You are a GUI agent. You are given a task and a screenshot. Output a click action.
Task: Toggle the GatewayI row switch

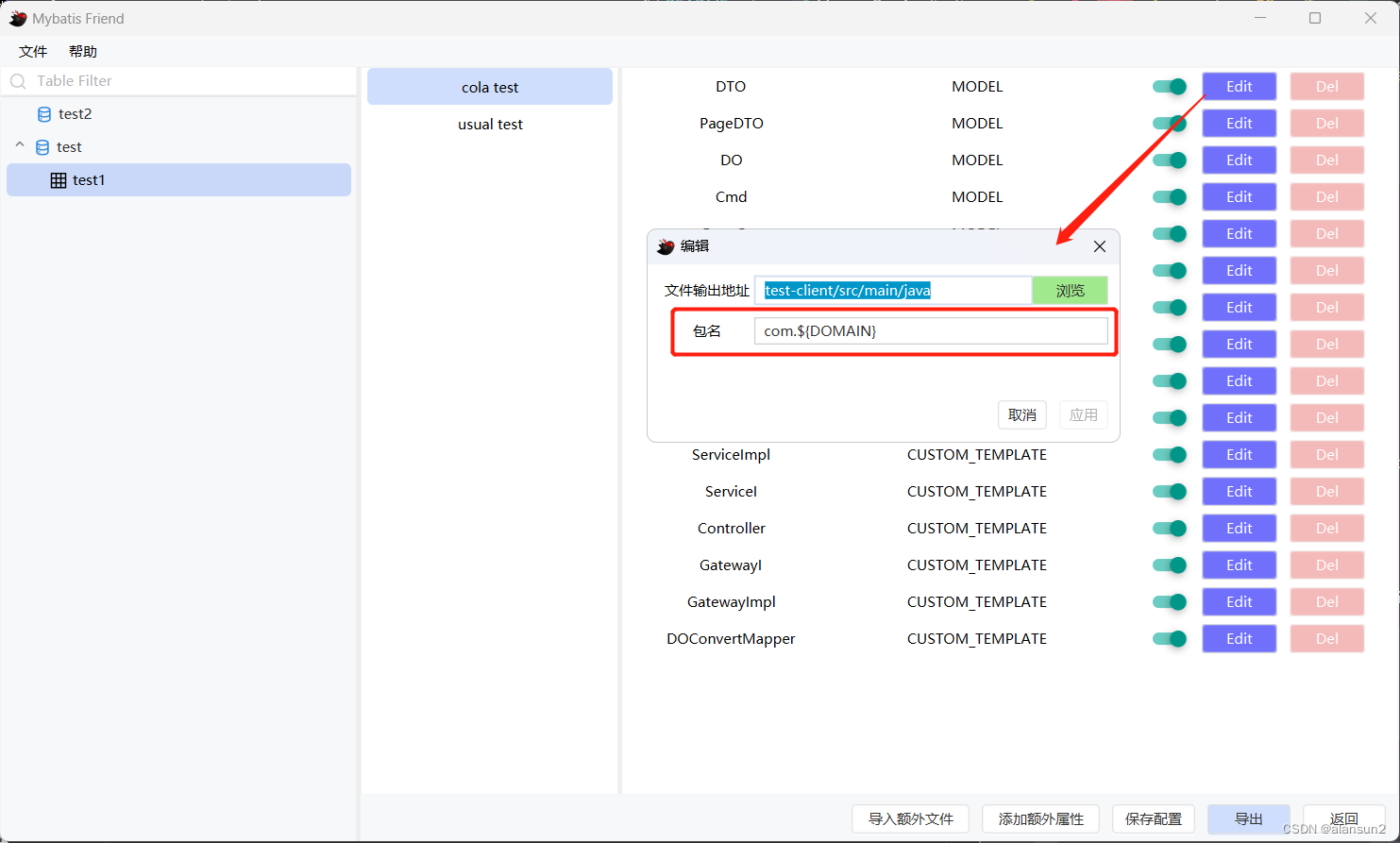(1170, 565)
